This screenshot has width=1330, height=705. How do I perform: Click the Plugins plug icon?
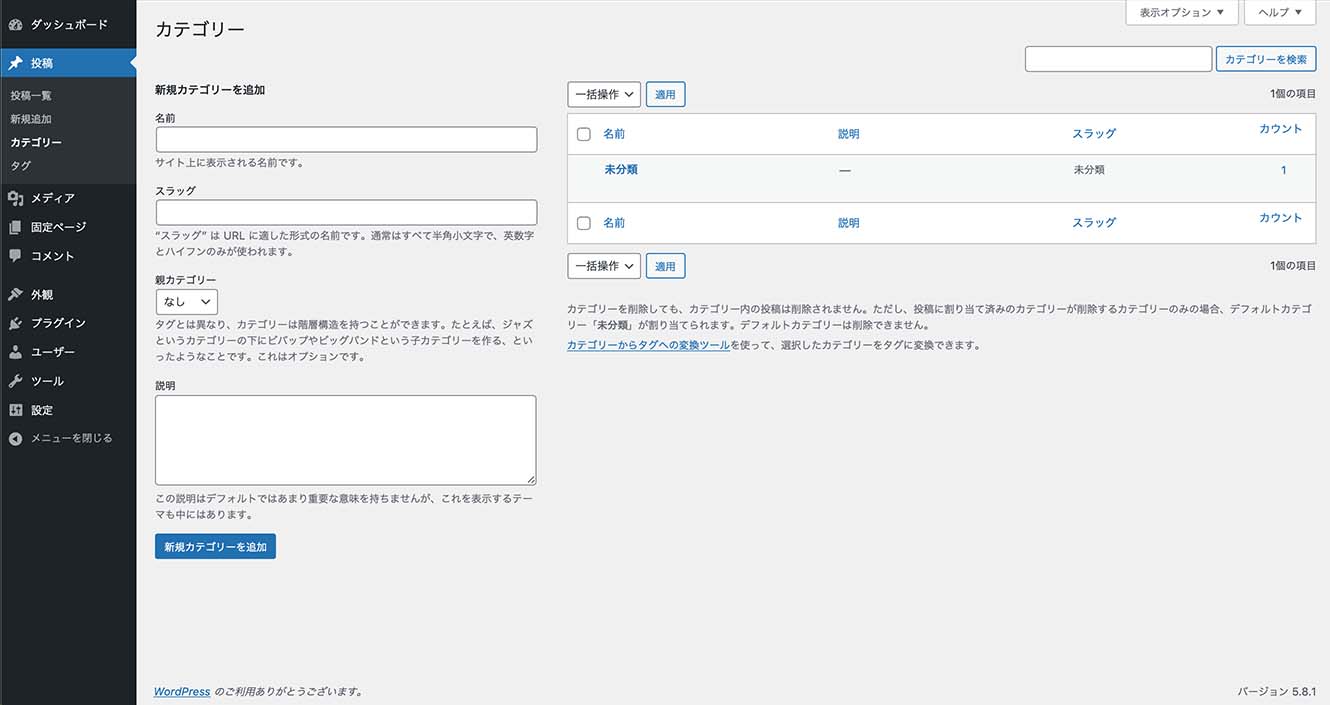point(15,323)
